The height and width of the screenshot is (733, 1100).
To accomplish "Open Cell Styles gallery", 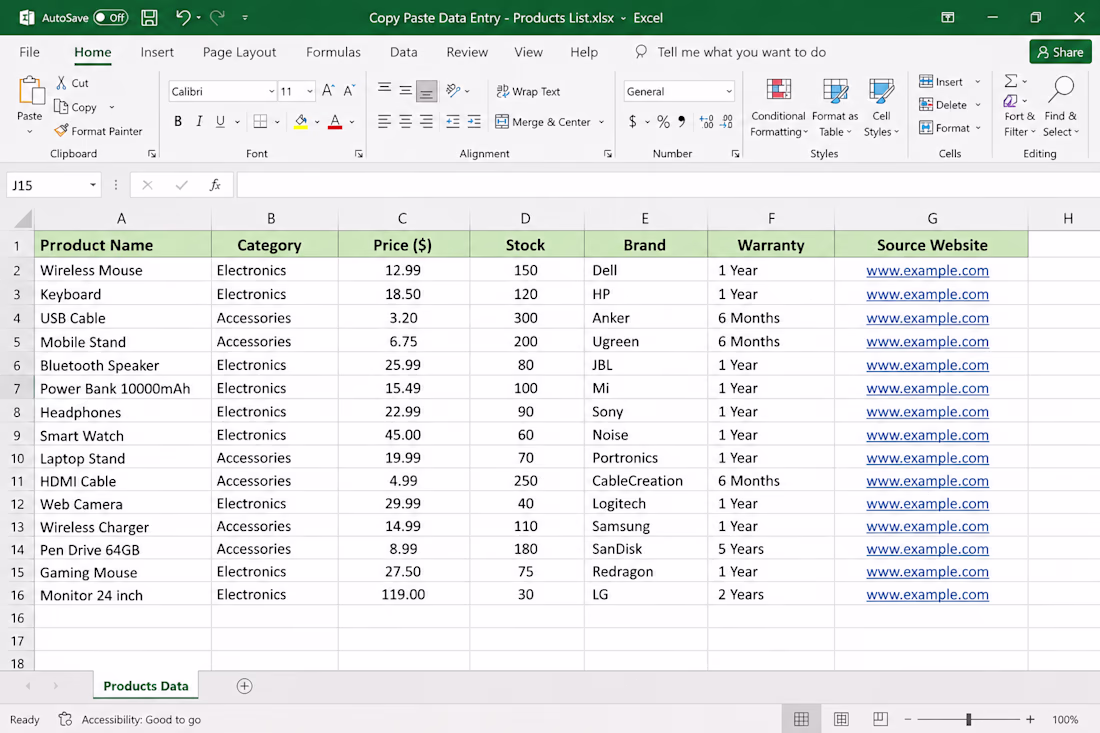I will pos(881,107).
